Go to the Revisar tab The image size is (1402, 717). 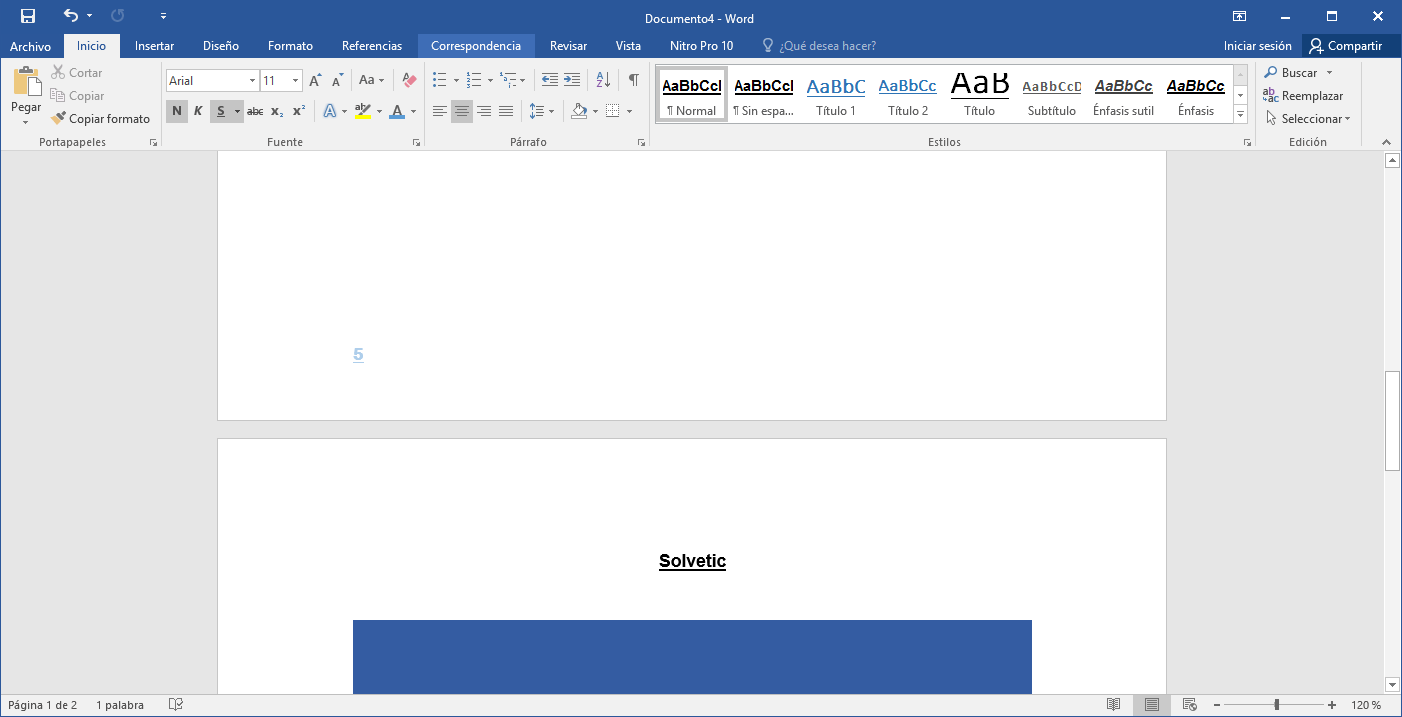(568, 46)
